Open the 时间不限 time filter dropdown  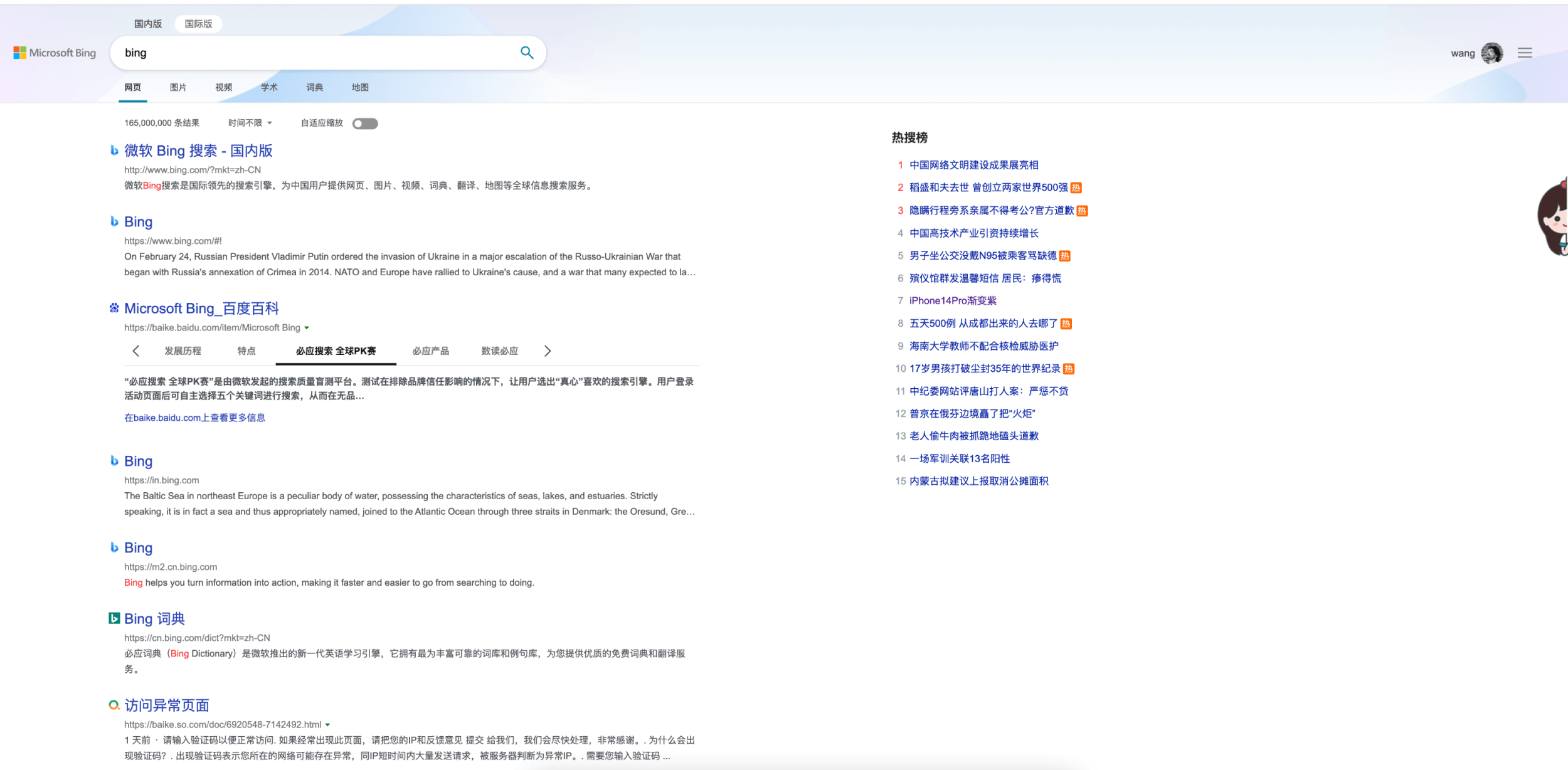(x=250, y=123)
